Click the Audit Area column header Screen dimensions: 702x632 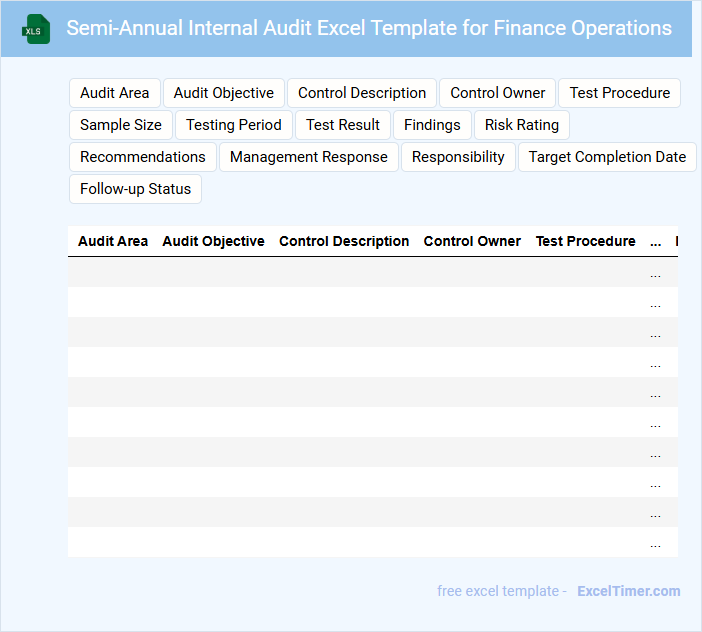coord(113,241)
